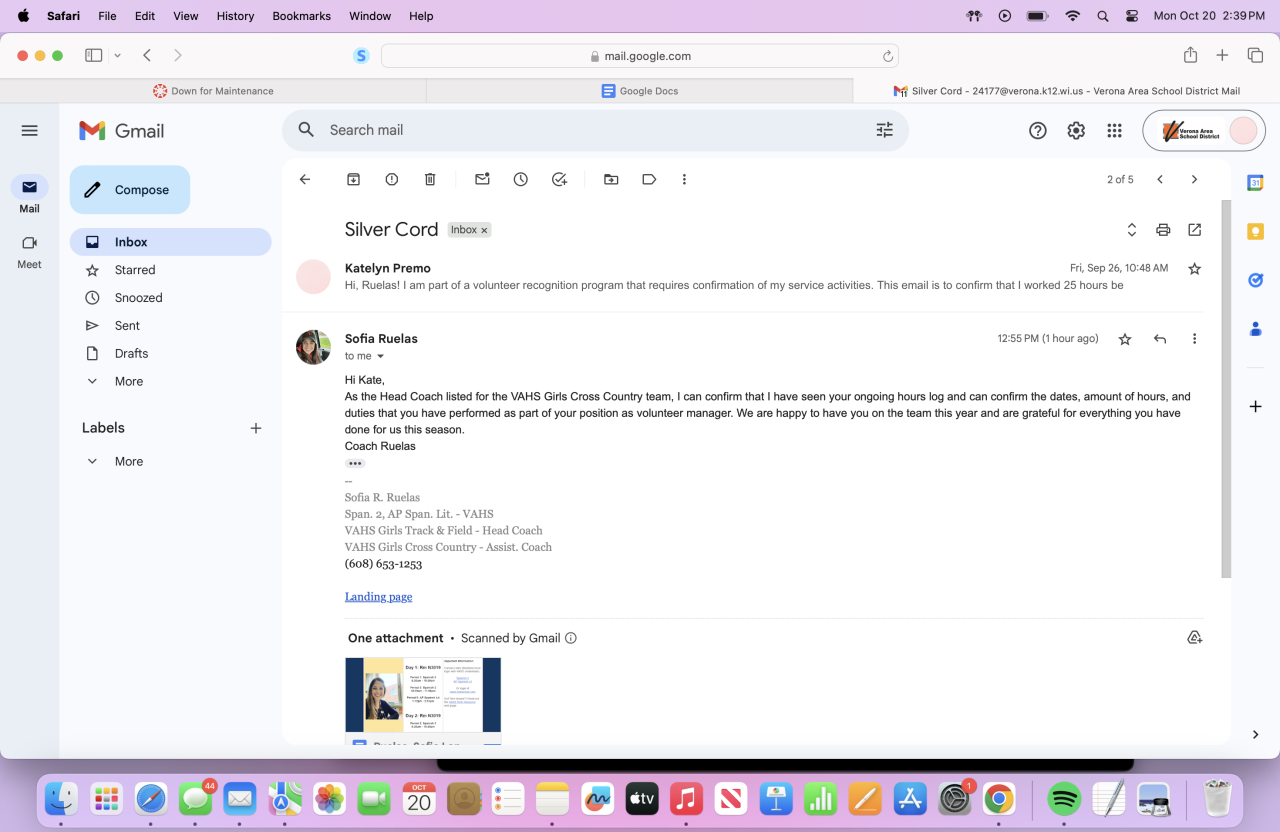
Task: Switch to Meet in left rail
Action: tap(29, 251)
